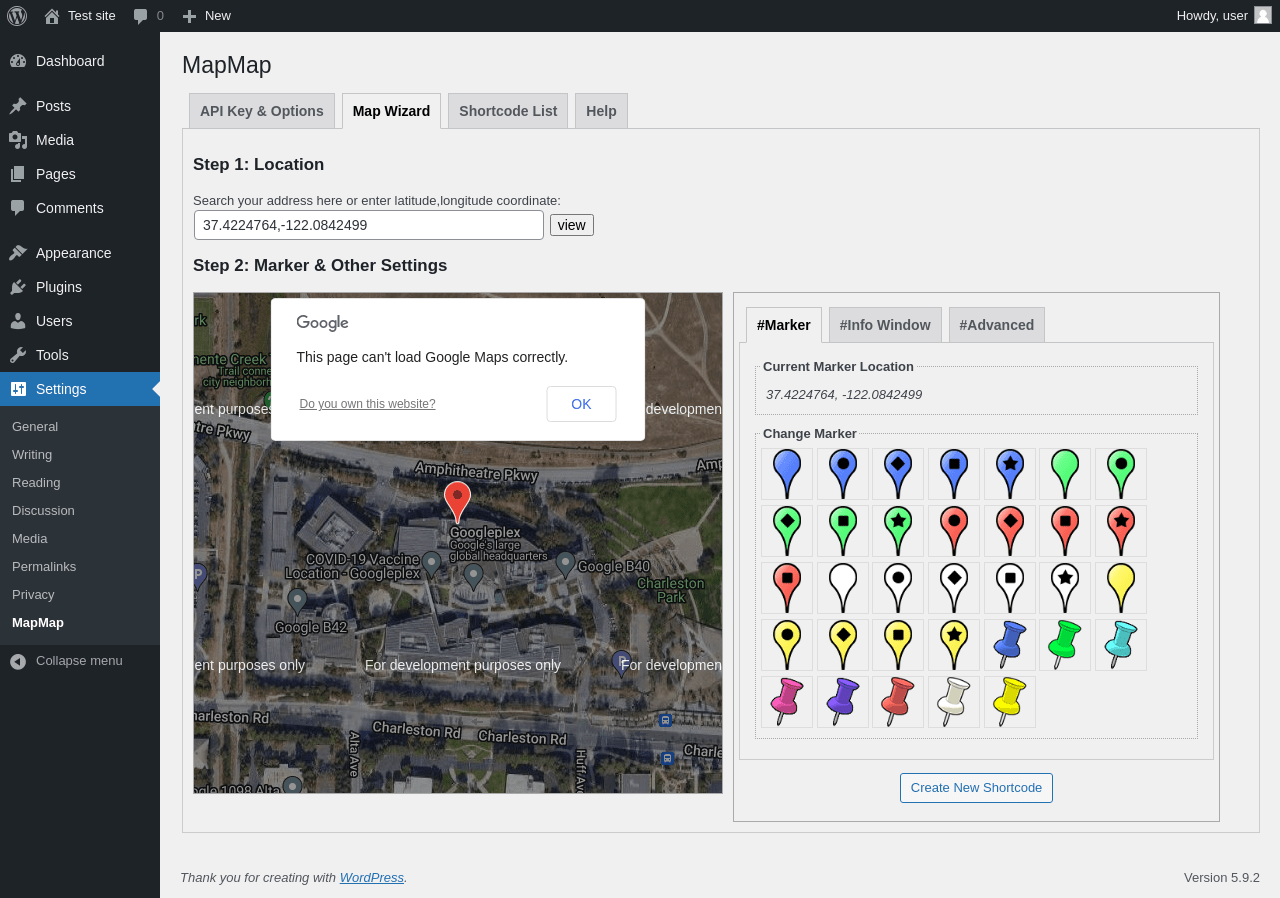1280x898 pixels.
Task: Select the green pushpin marker
Action: point(1065,645)
